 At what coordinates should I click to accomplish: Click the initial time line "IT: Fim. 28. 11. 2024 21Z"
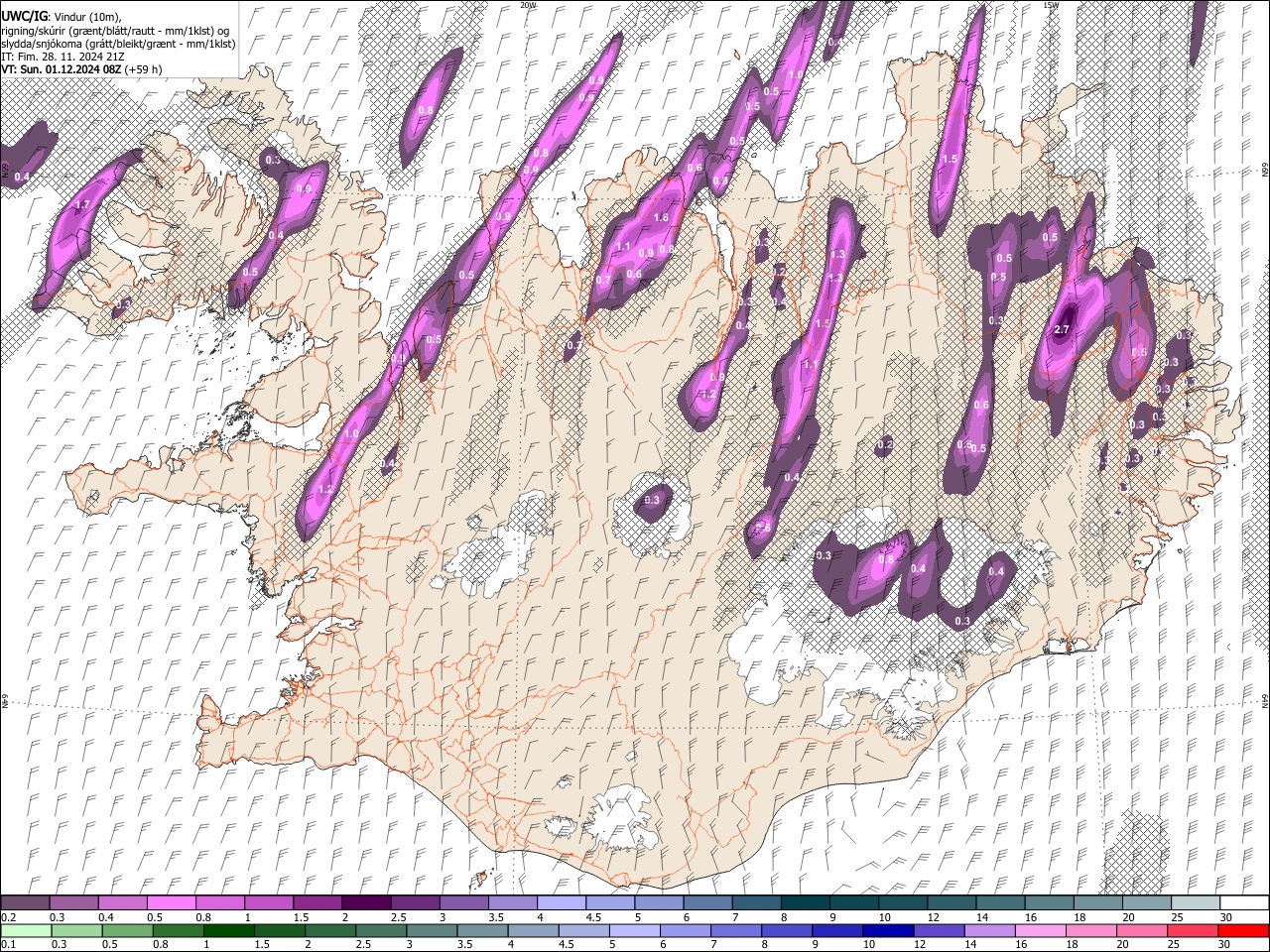63,57
